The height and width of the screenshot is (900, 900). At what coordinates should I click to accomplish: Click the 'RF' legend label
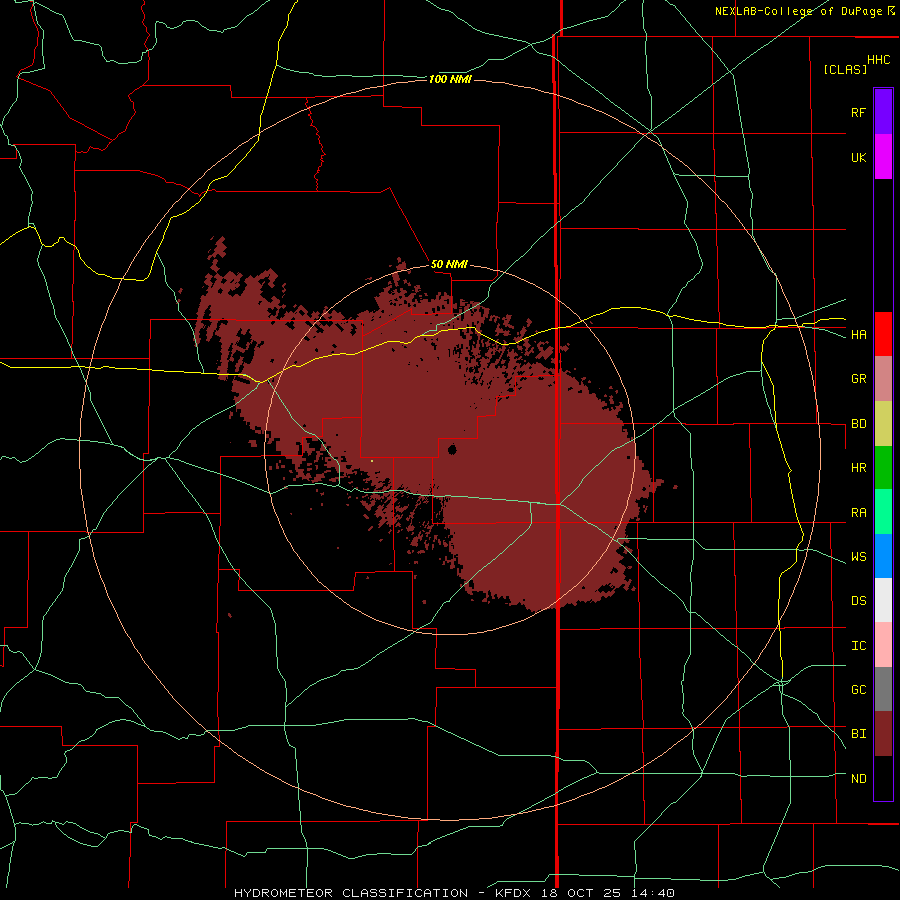858,112
